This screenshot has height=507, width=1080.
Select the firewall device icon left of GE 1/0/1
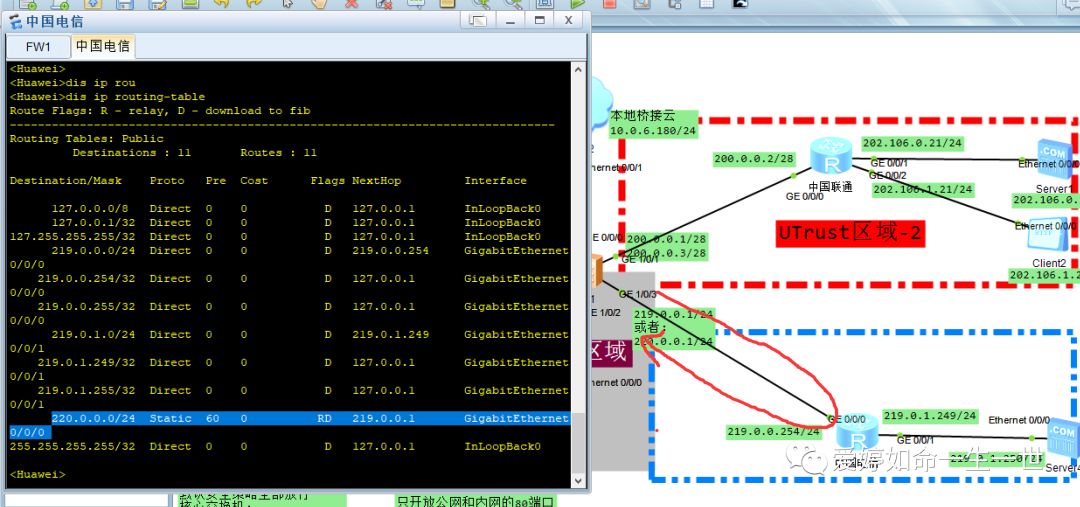click(596, 269)
